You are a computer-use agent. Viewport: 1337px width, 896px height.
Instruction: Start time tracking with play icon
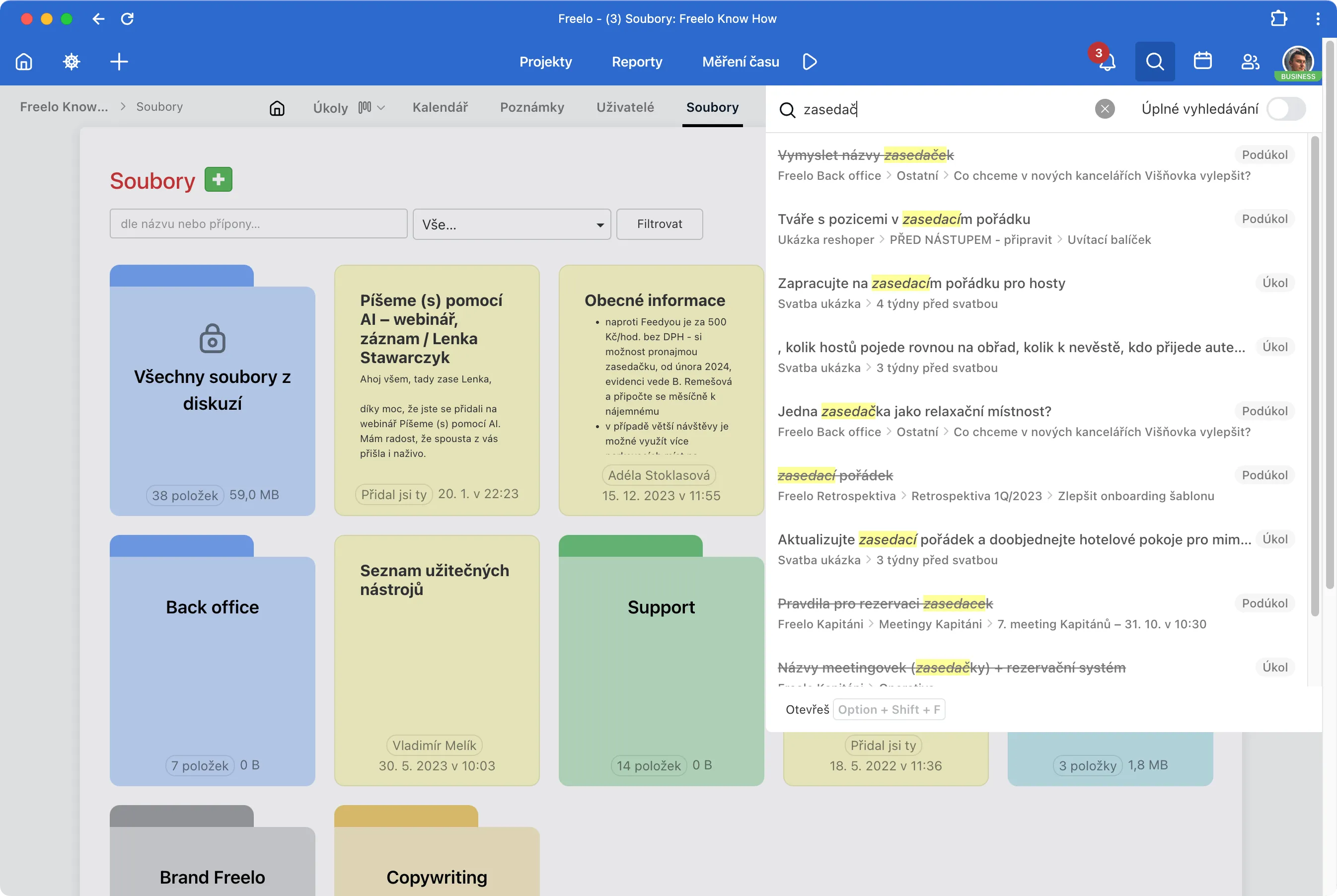(x=810, y=61)
